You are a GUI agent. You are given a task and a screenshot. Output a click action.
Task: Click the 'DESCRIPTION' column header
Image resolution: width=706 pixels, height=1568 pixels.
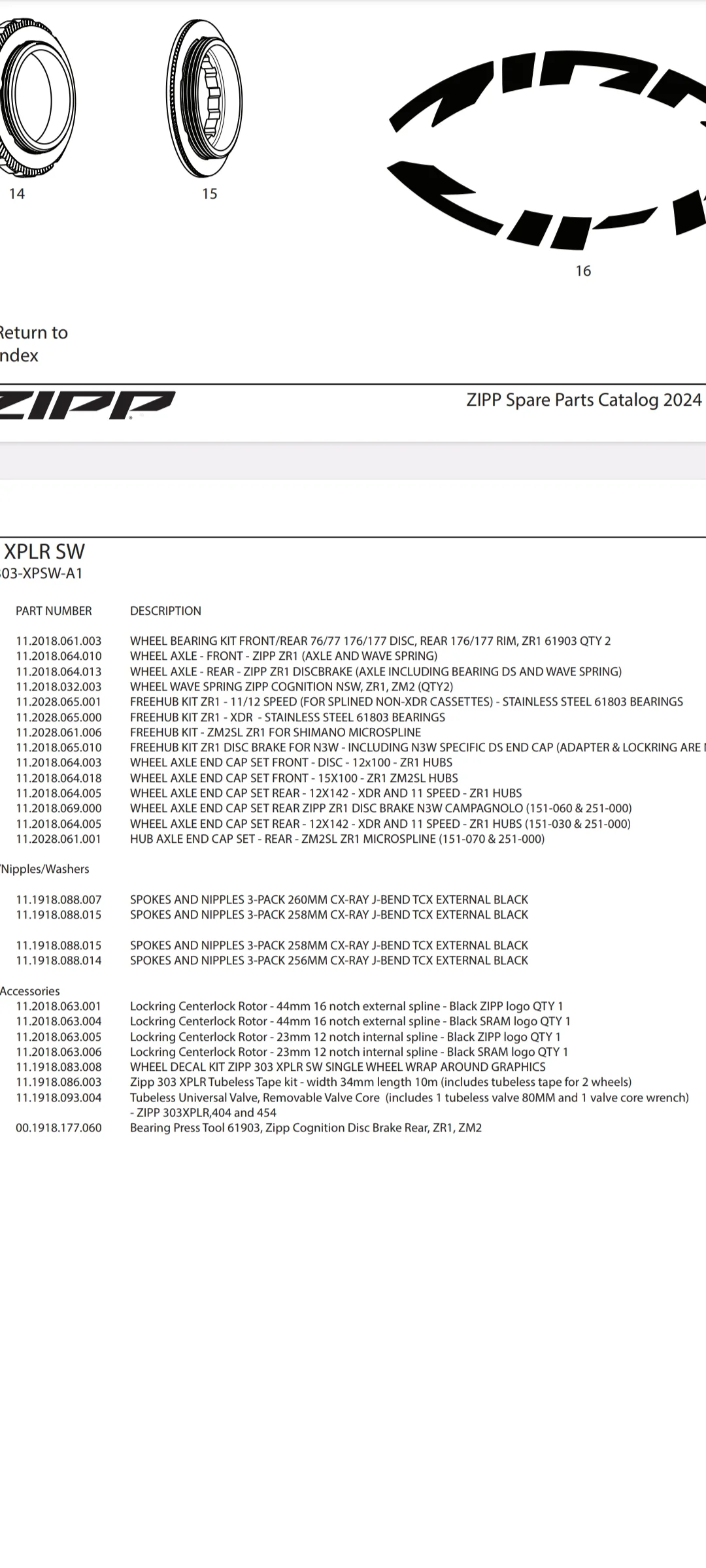(x=165, y=611)
